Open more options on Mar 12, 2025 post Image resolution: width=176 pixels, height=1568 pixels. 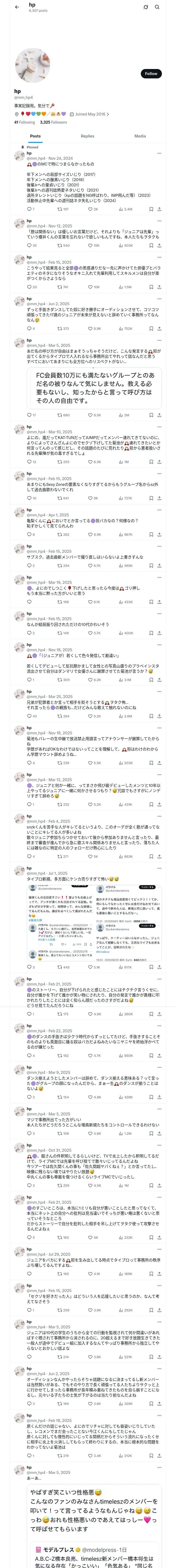point(159,775)
